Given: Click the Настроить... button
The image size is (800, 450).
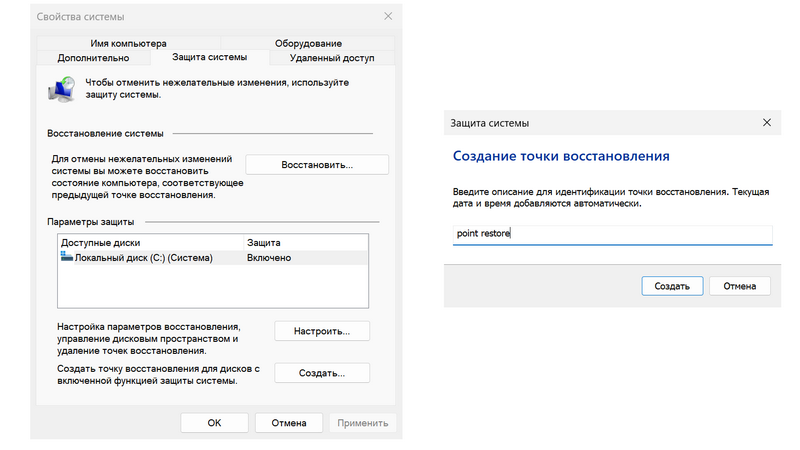Looking at the screenshot, I should click(321, 331).
